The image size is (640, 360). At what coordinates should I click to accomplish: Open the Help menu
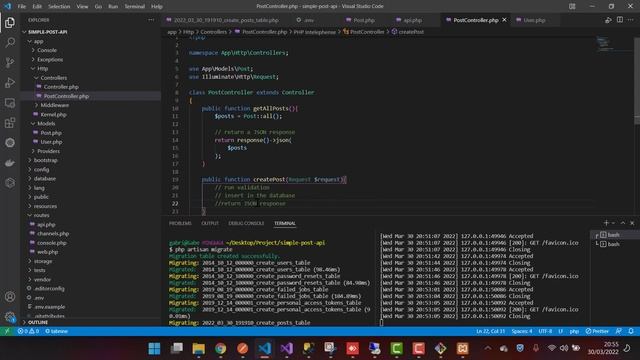157,7
